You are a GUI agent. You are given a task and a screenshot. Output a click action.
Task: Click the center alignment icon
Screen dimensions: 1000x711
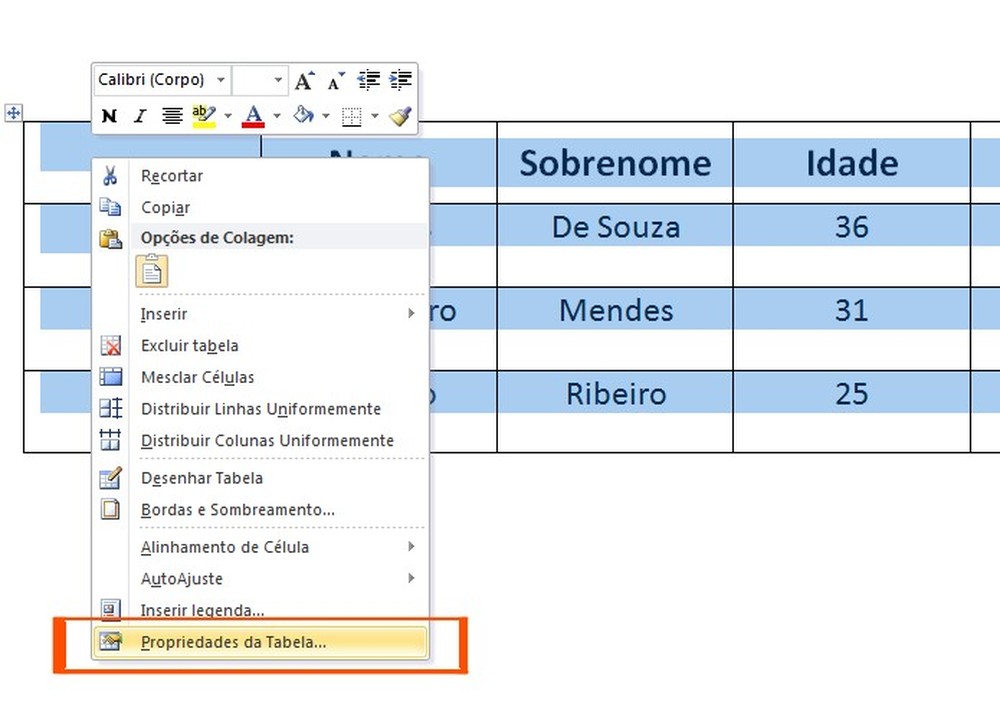coord(172,116)
